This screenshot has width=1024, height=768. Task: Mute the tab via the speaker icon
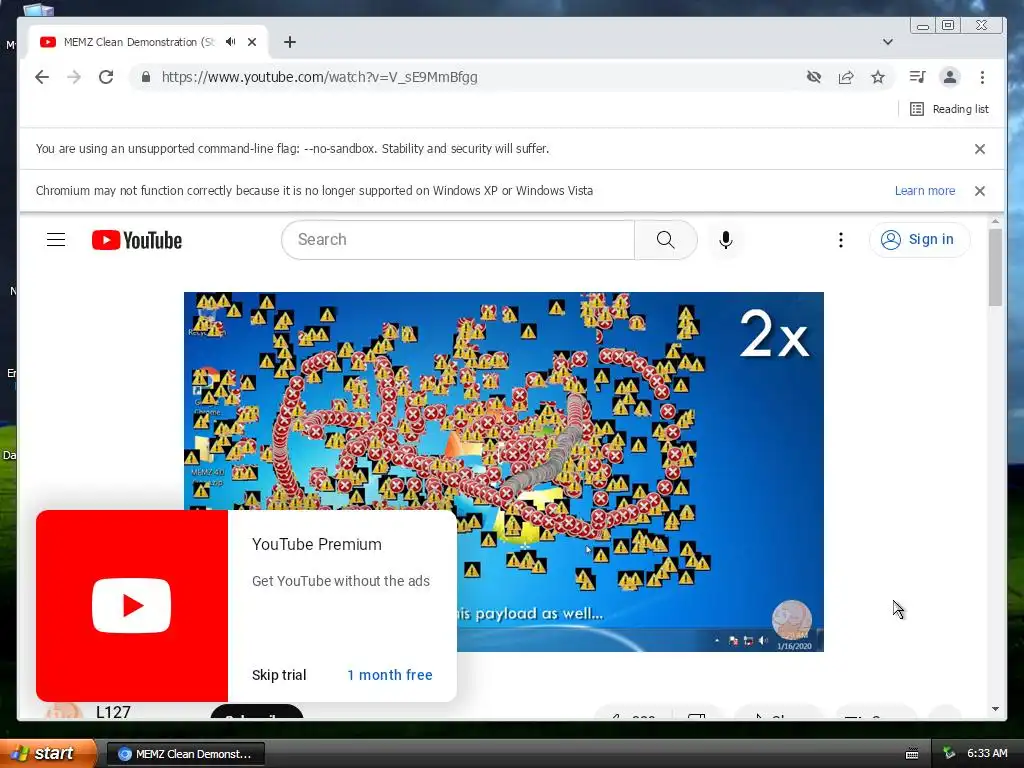click(231, 42)
